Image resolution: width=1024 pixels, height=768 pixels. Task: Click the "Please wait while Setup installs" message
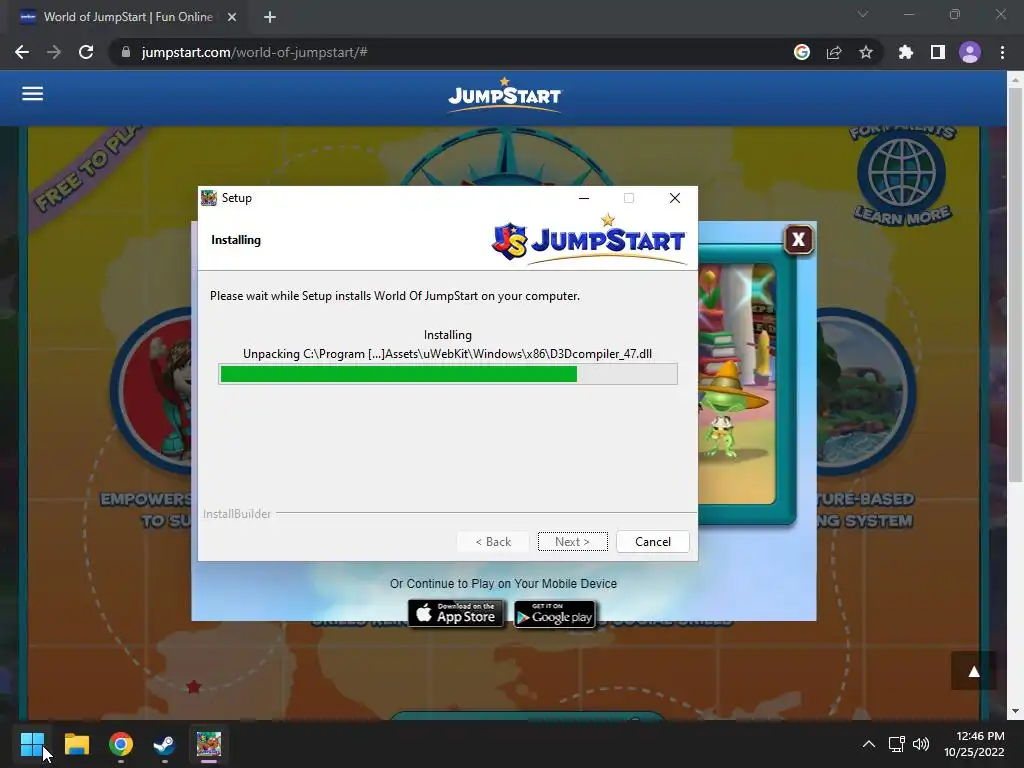(394, 296)
